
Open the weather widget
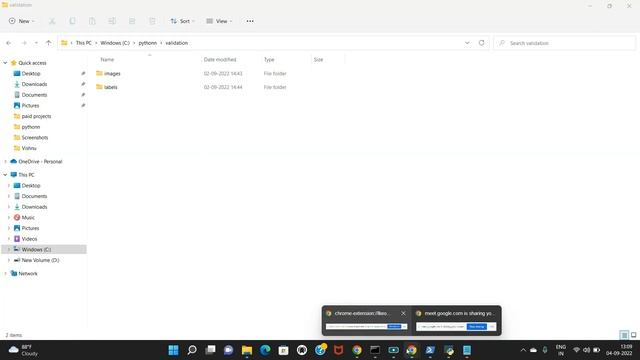[x=24, y=350]
